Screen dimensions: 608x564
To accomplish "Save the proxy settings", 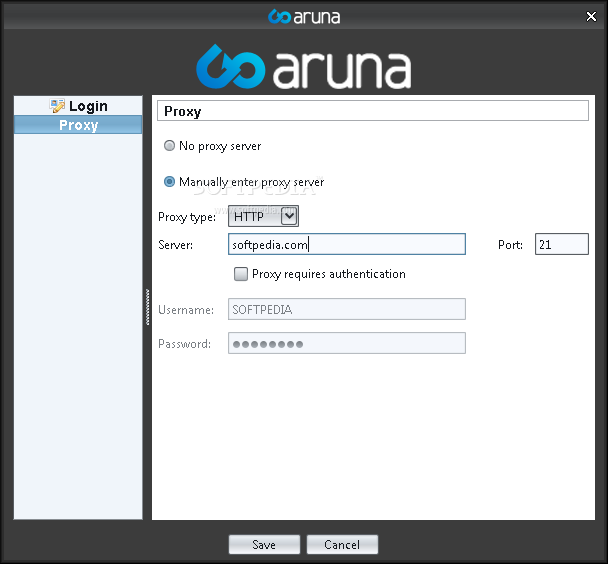I will 264,545.
